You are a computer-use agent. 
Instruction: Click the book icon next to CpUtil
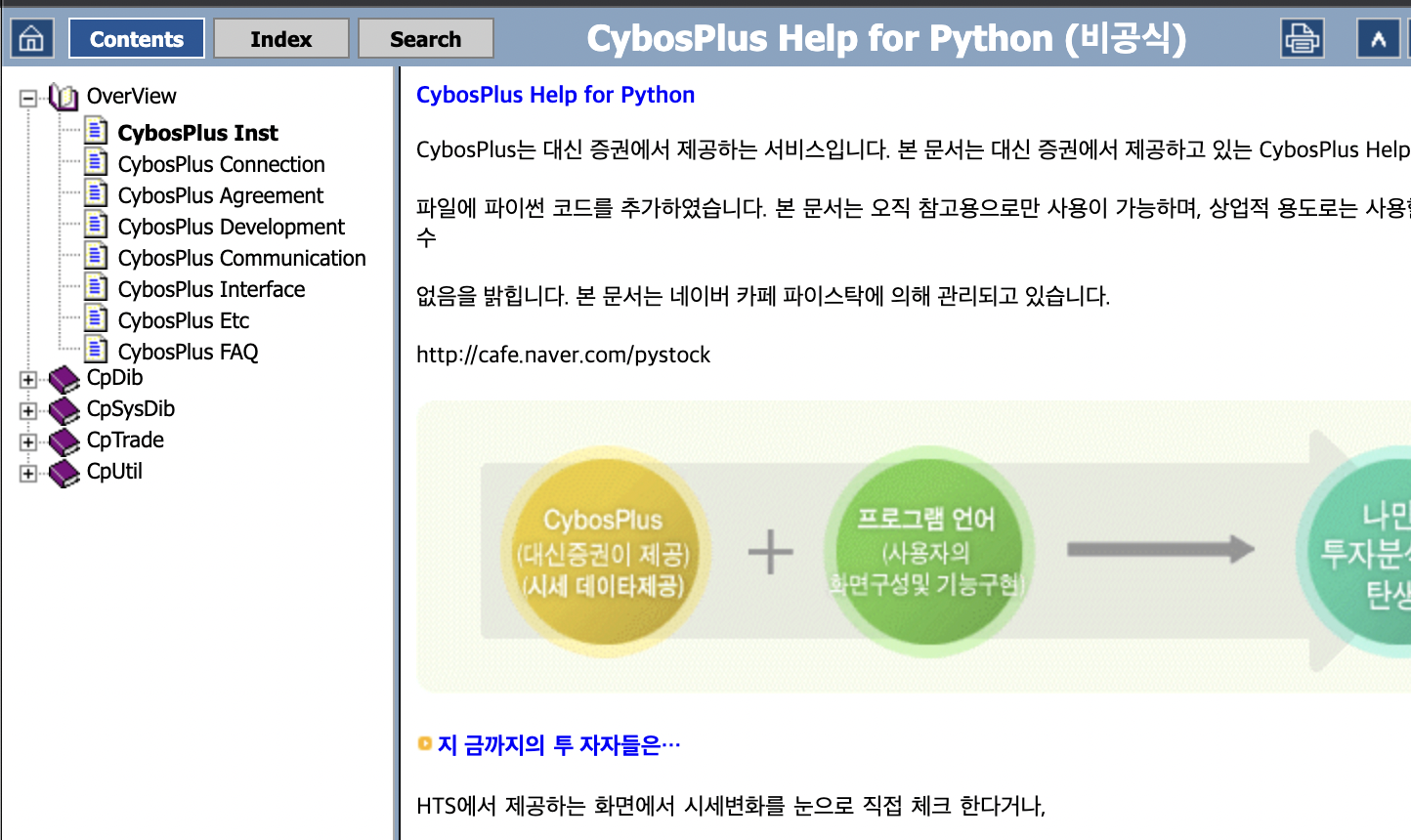[x=63, y=471]
